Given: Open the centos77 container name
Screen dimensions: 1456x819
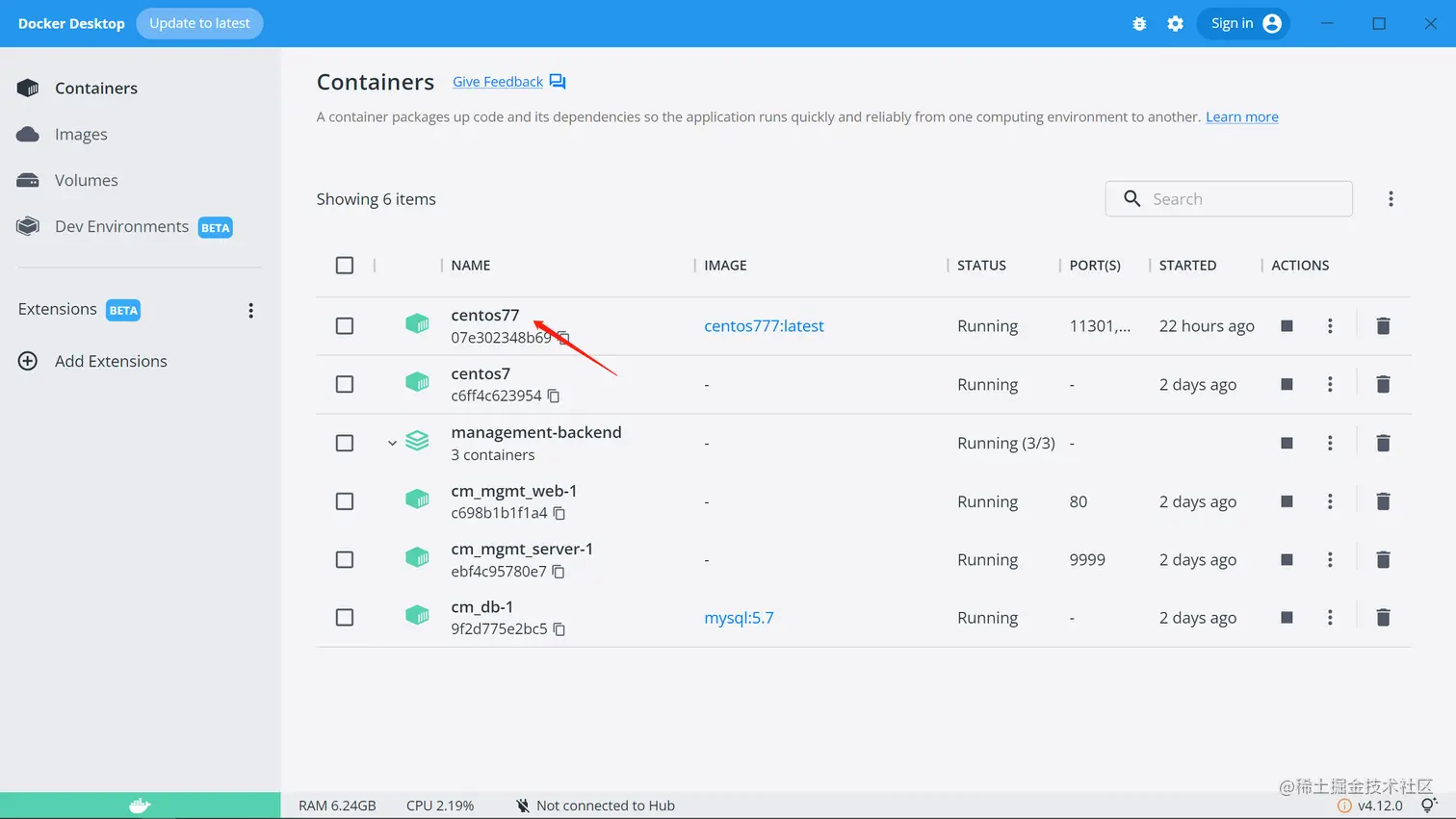Looking at the screenshot, I should [484, 316].
